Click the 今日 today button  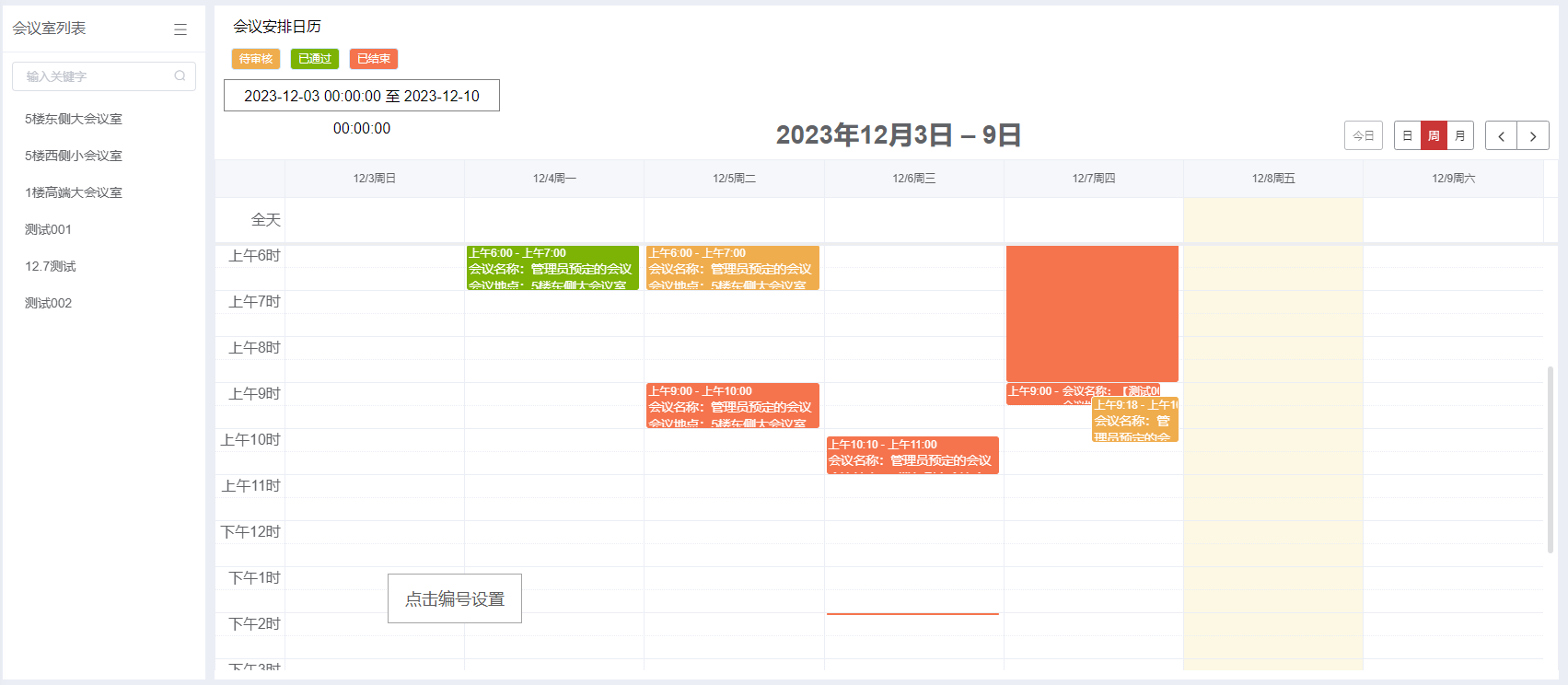[1363, 136]
